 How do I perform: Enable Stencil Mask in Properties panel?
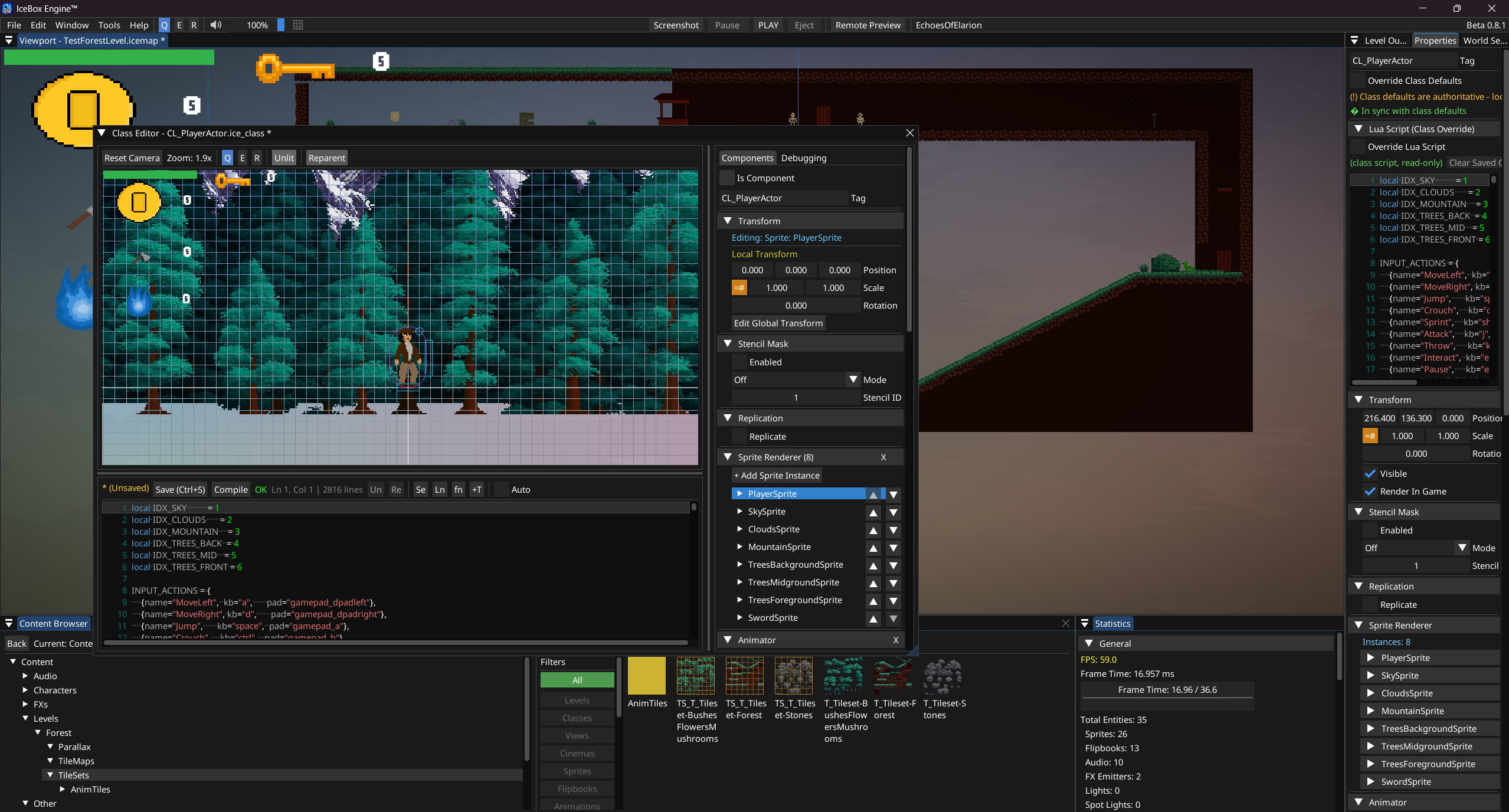tap(1370, 531)
